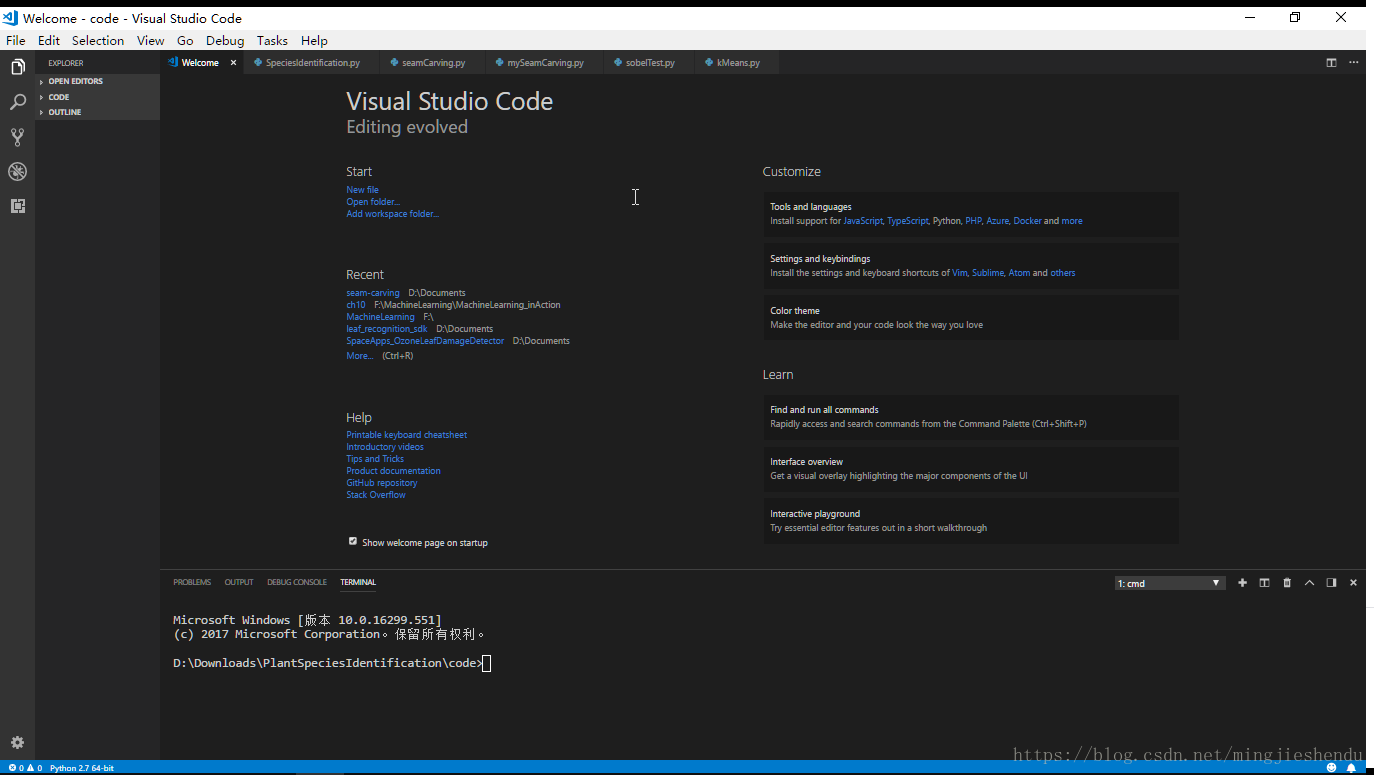Open the Go menu
This screenshot has height=775, width=1374.
tap(185, 40)
